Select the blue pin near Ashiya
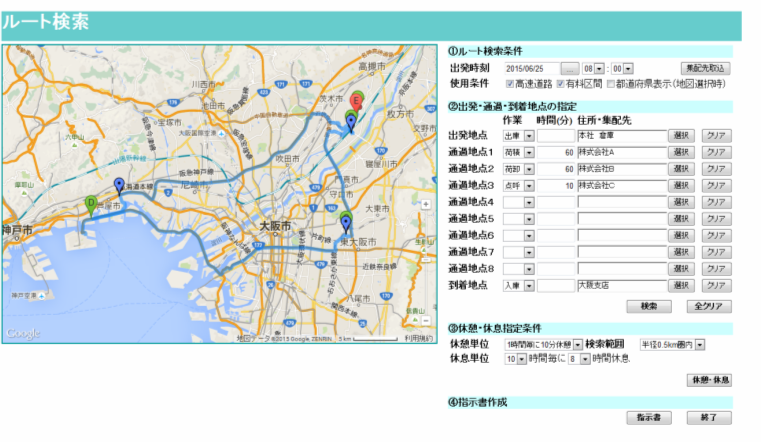 tap(119, 186)
